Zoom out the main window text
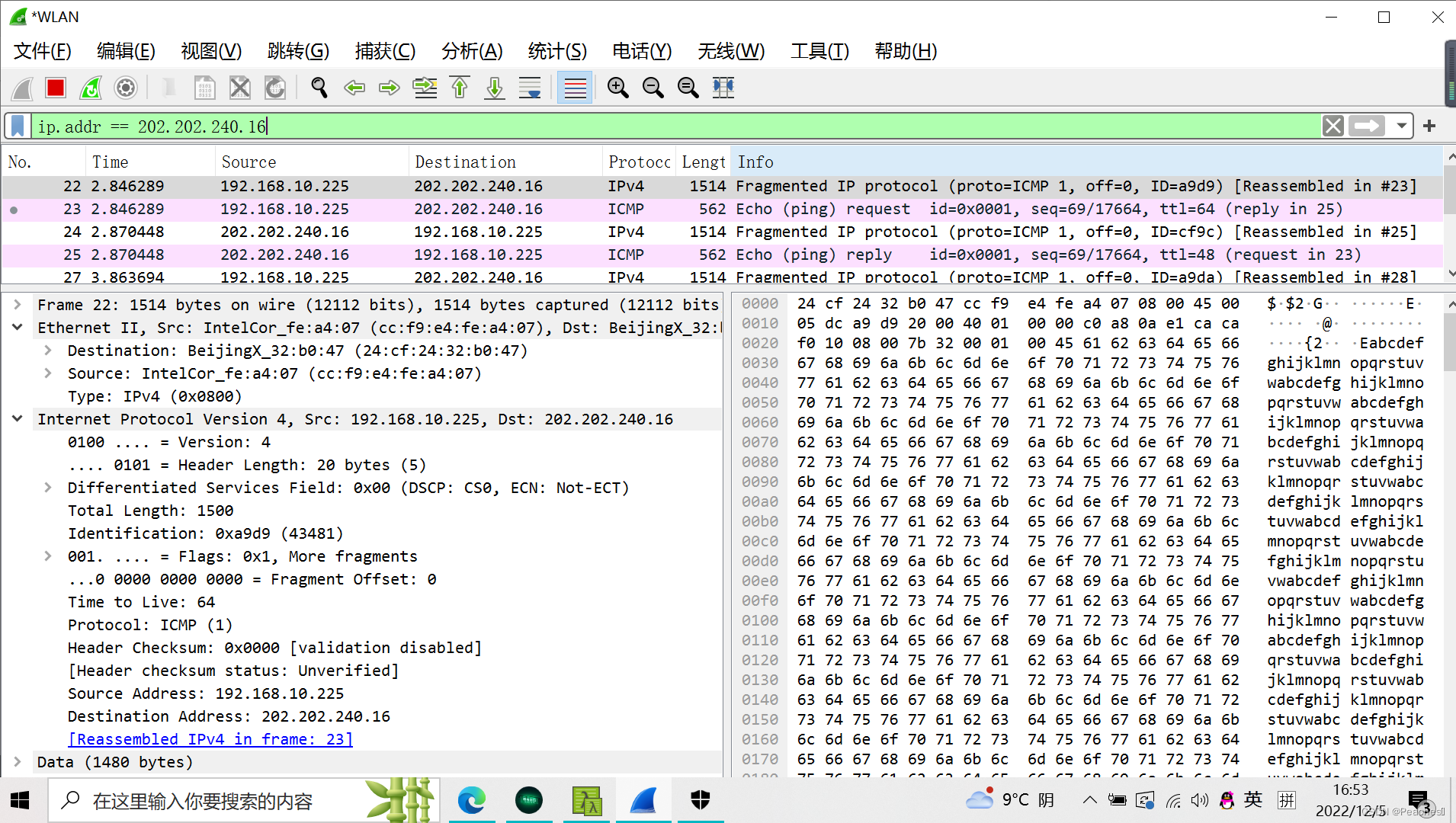This screenshot has height=823, width=1456. [x=653, y=88]
